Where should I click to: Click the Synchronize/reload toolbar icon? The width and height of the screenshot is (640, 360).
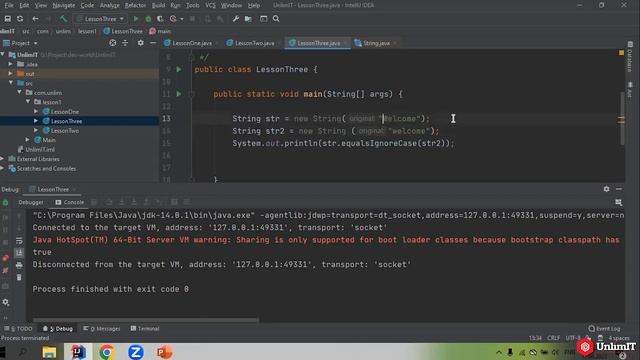point(20,19)
